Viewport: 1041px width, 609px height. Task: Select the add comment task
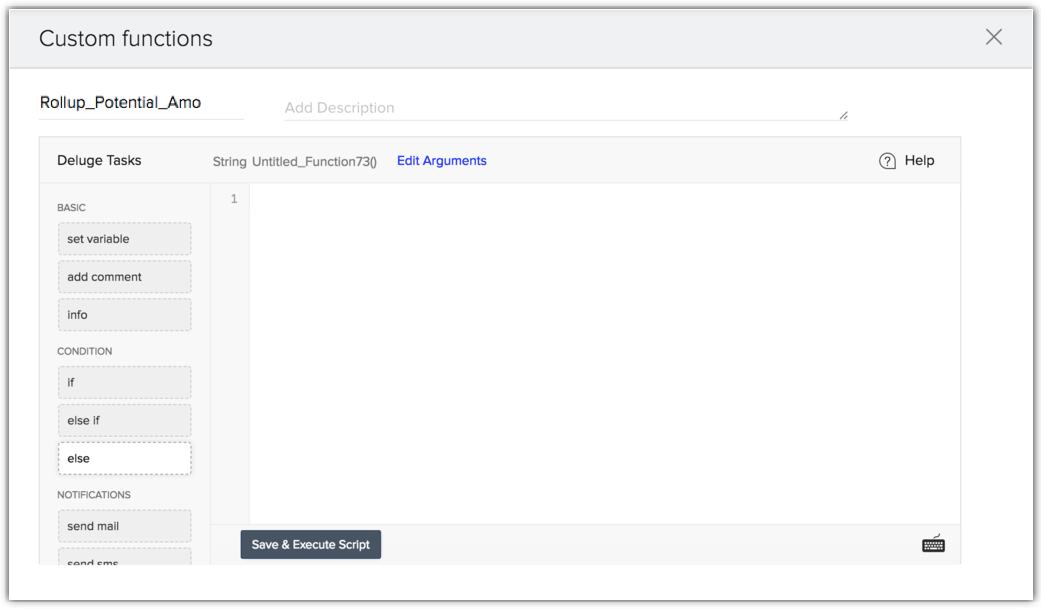click(x=125, y=277)
